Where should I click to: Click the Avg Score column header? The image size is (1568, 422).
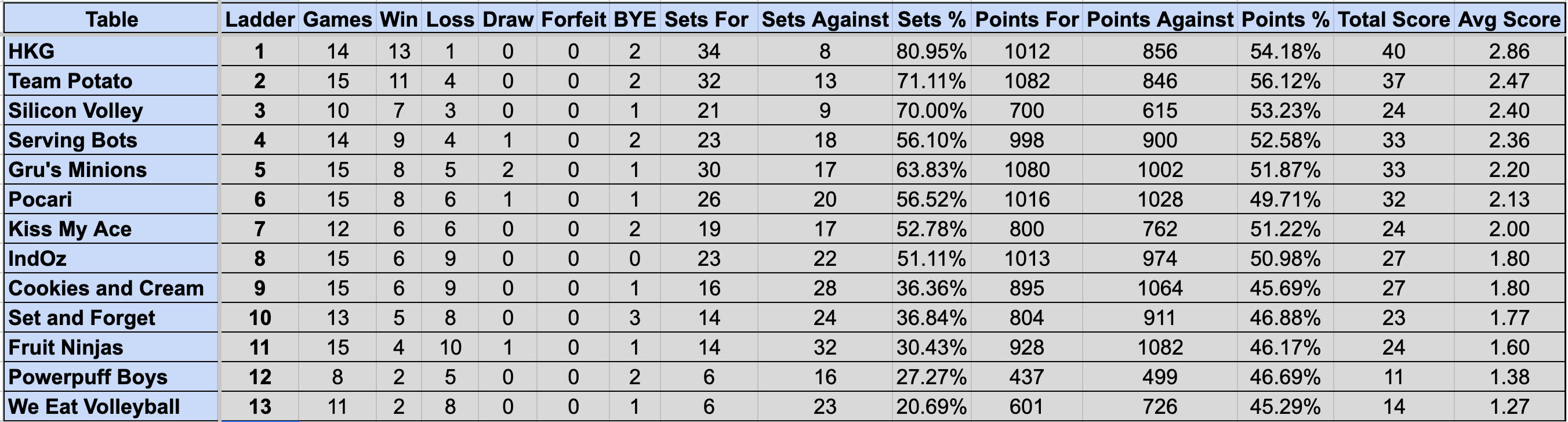point(1509,20)
